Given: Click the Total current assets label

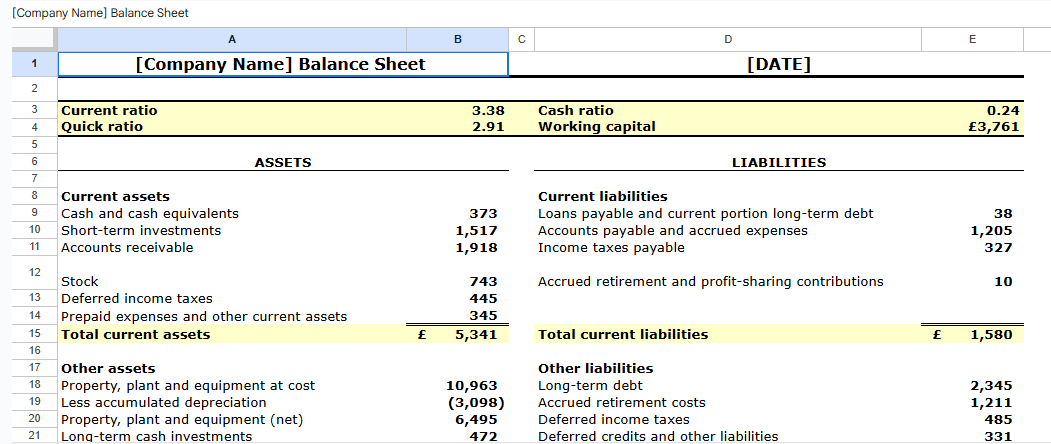Looking at the screenshot, I should point(136,334).
